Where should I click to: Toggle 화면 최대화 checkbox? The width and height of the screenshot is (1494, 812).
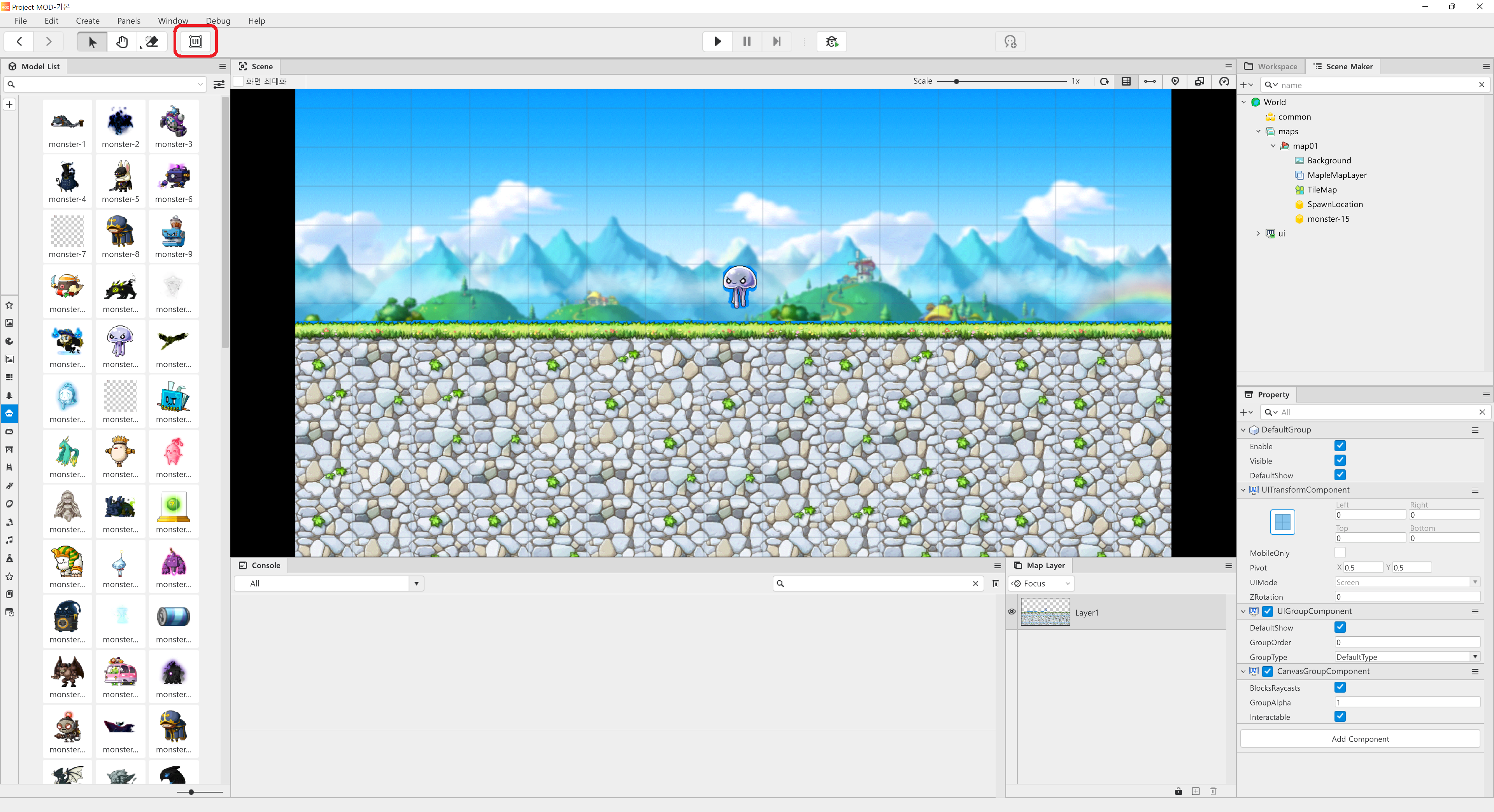pyautogui.click(x=238, y=81)
